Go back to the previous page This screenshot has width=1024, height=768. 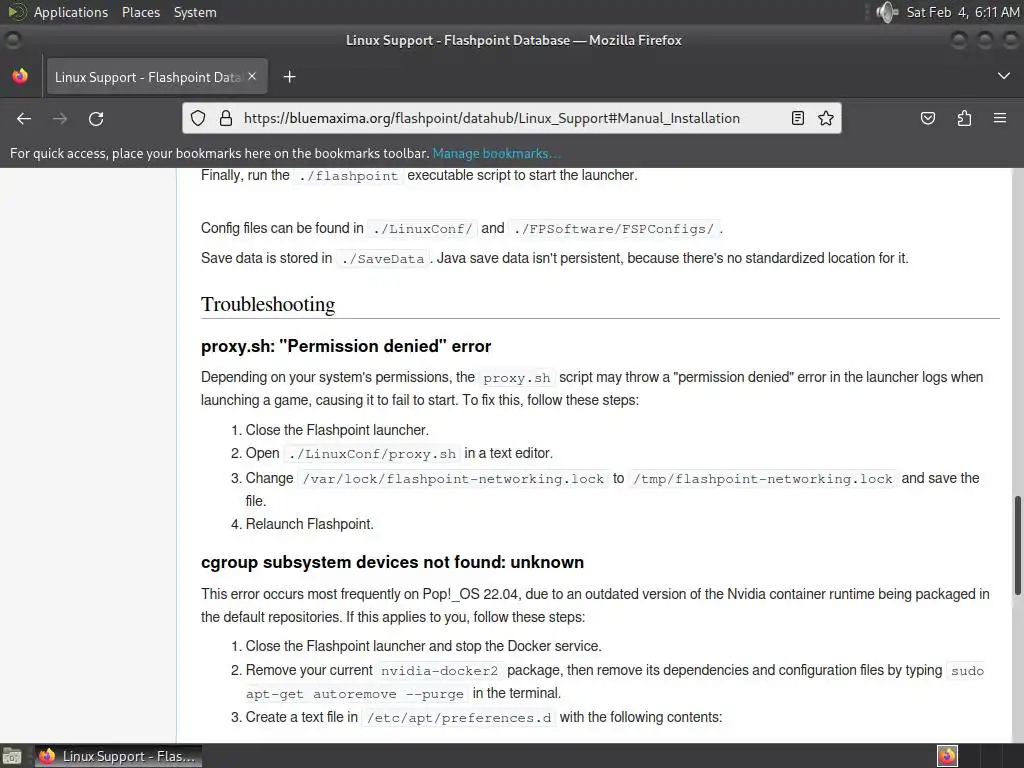[24, 118]
